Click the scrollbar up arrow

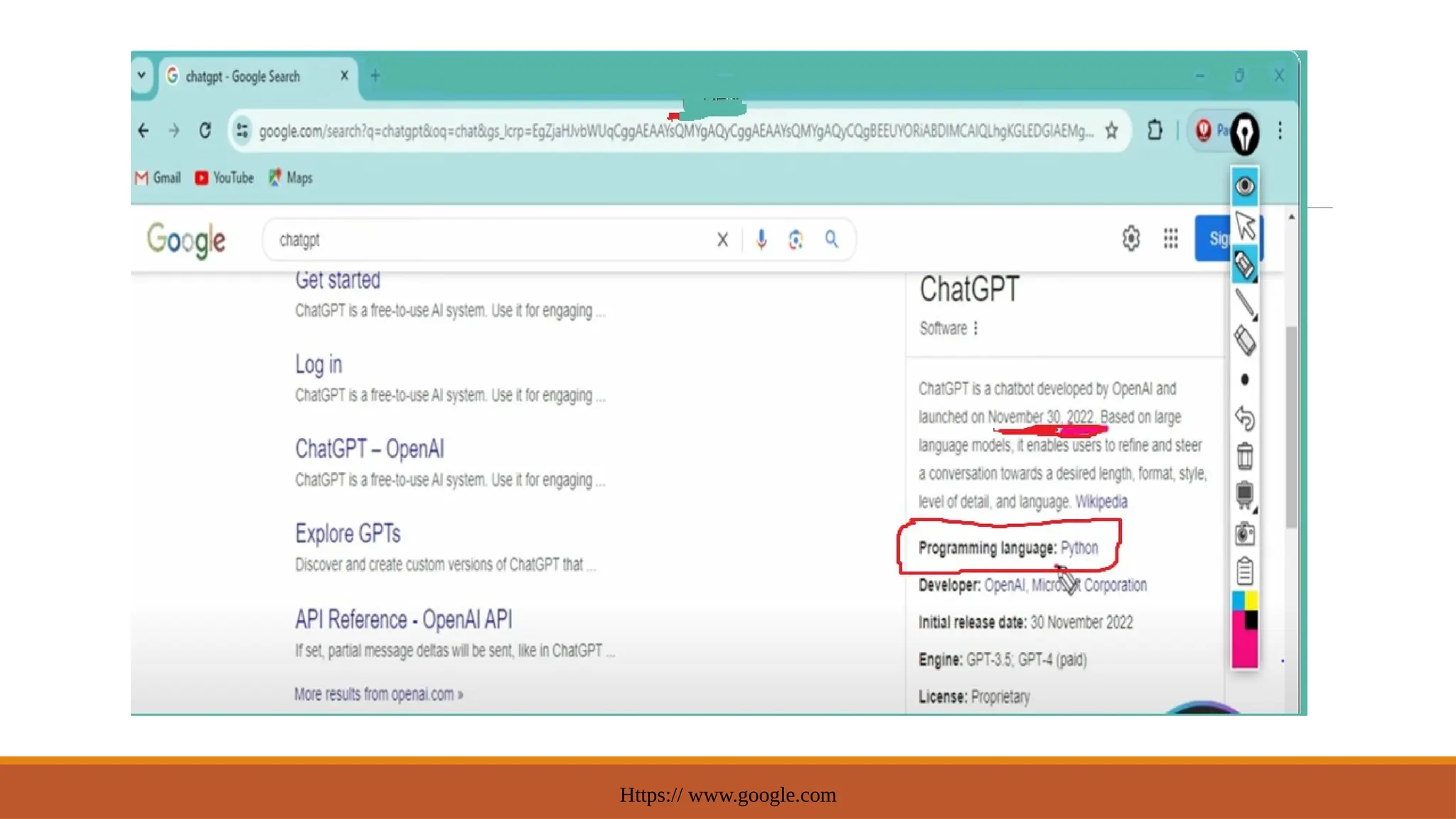(x=1292, y=217)
